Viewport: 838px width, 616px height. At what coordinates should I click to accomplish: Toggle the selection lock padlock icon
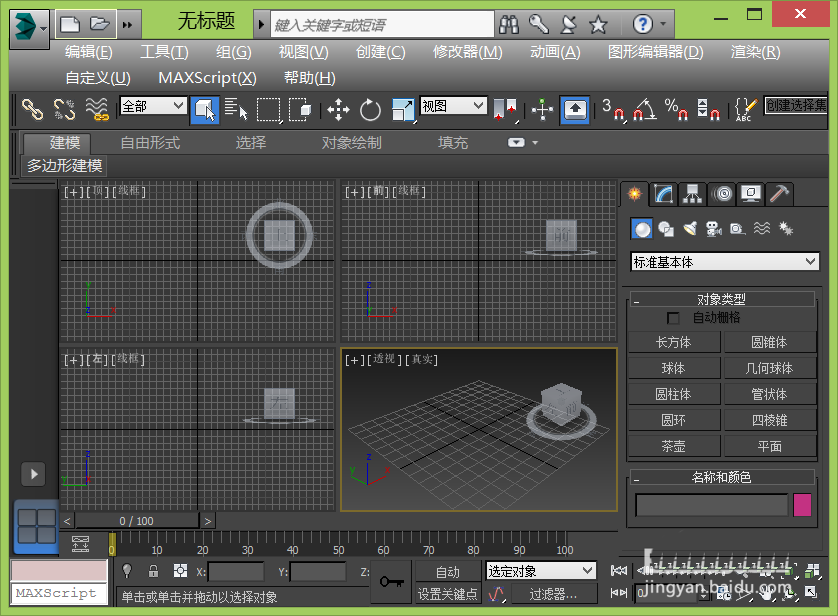click(x=153, y=572)
